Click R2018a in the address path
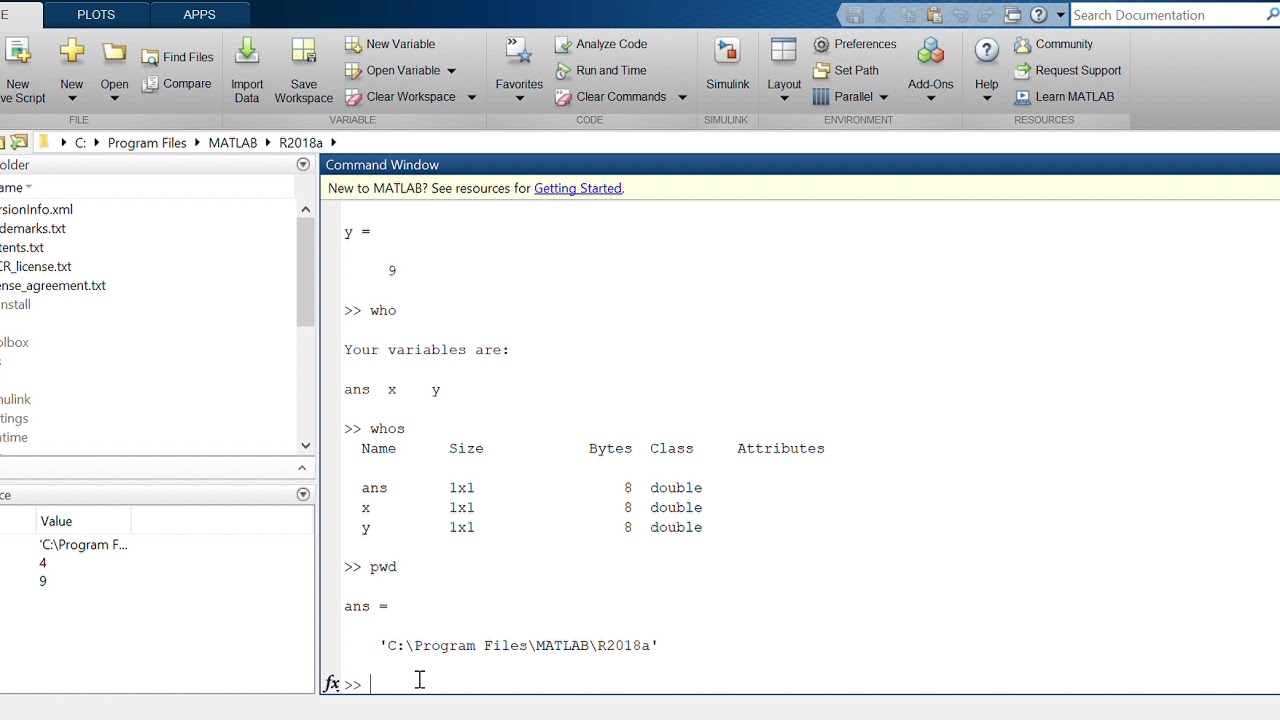The width and height of the screenshot is (1280, 720). (x=301, y=143)
